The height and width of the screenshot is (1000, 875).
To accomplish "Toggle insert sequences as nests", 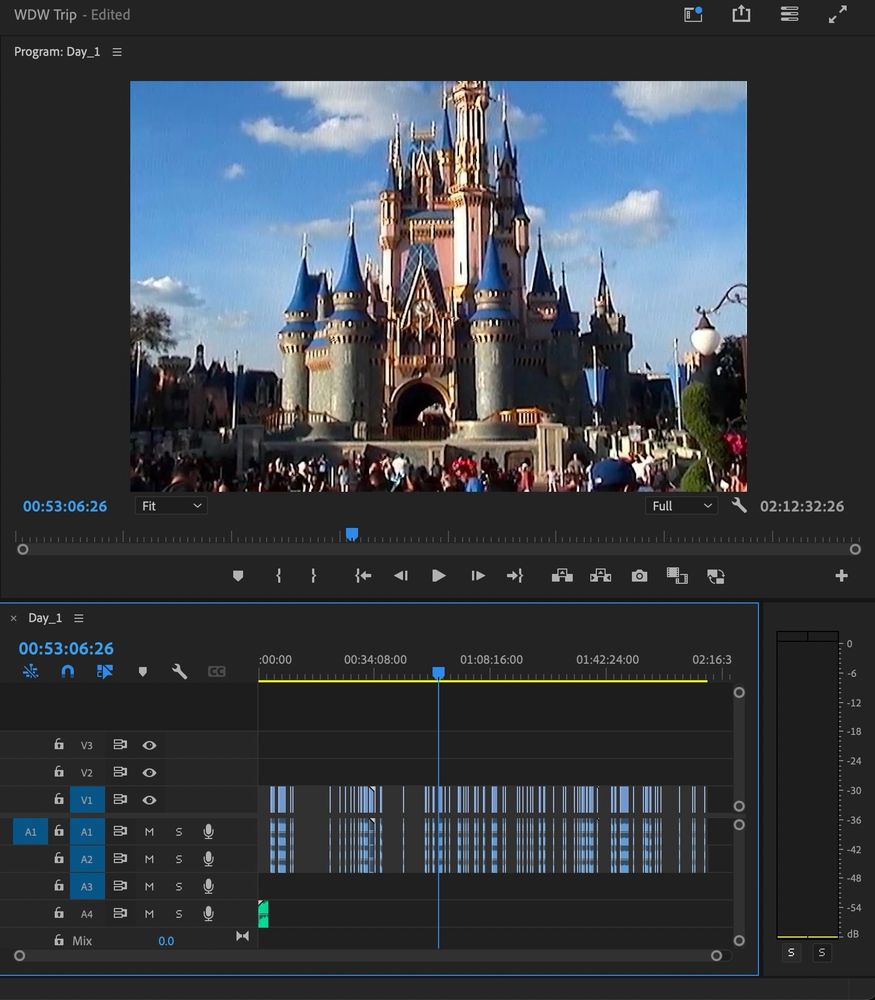I will [x=31, y=671].
